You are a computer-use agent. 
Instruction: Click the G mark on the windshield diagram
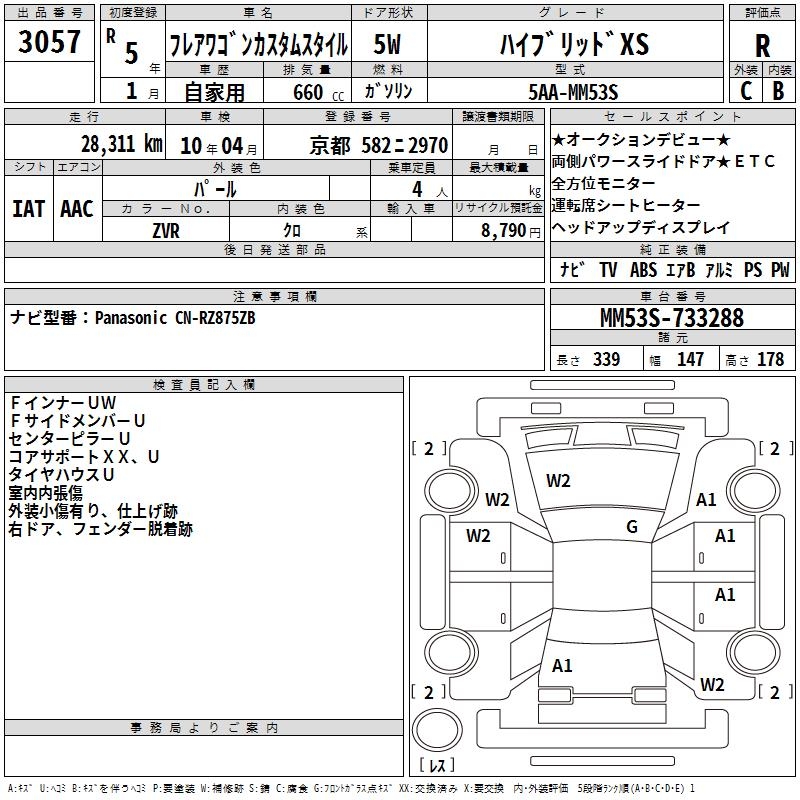[x=631, y=527]
